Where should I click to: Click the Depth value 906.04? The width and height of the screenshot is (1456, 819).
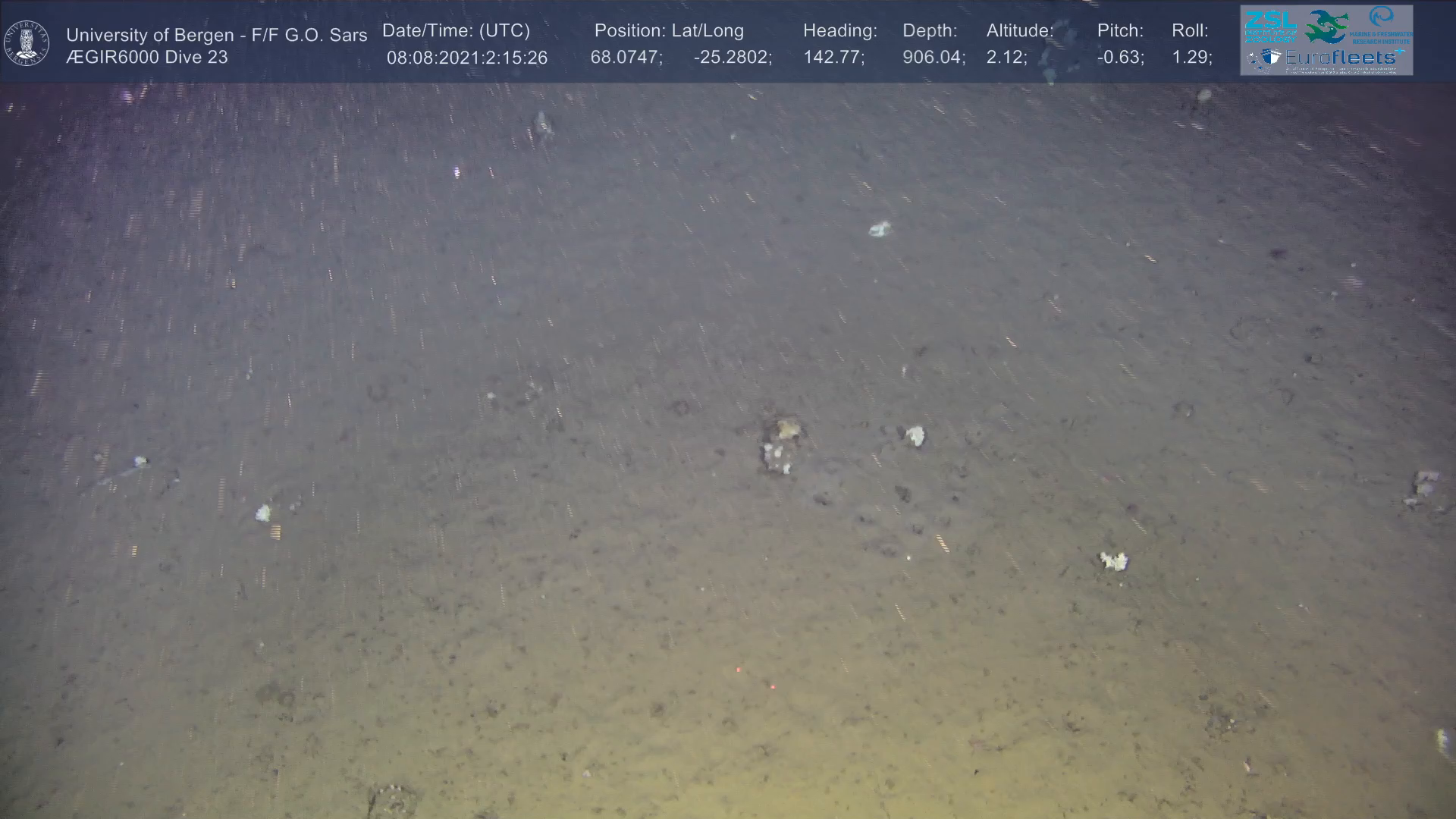(x=933, y=58)
